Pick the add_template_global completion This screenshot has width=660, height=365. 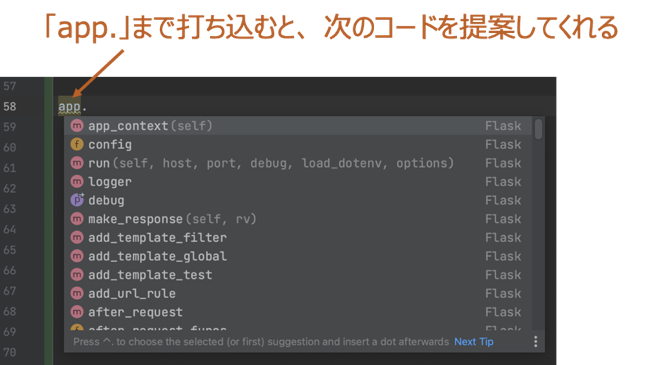pyautogui.click(x=298, y=256)
